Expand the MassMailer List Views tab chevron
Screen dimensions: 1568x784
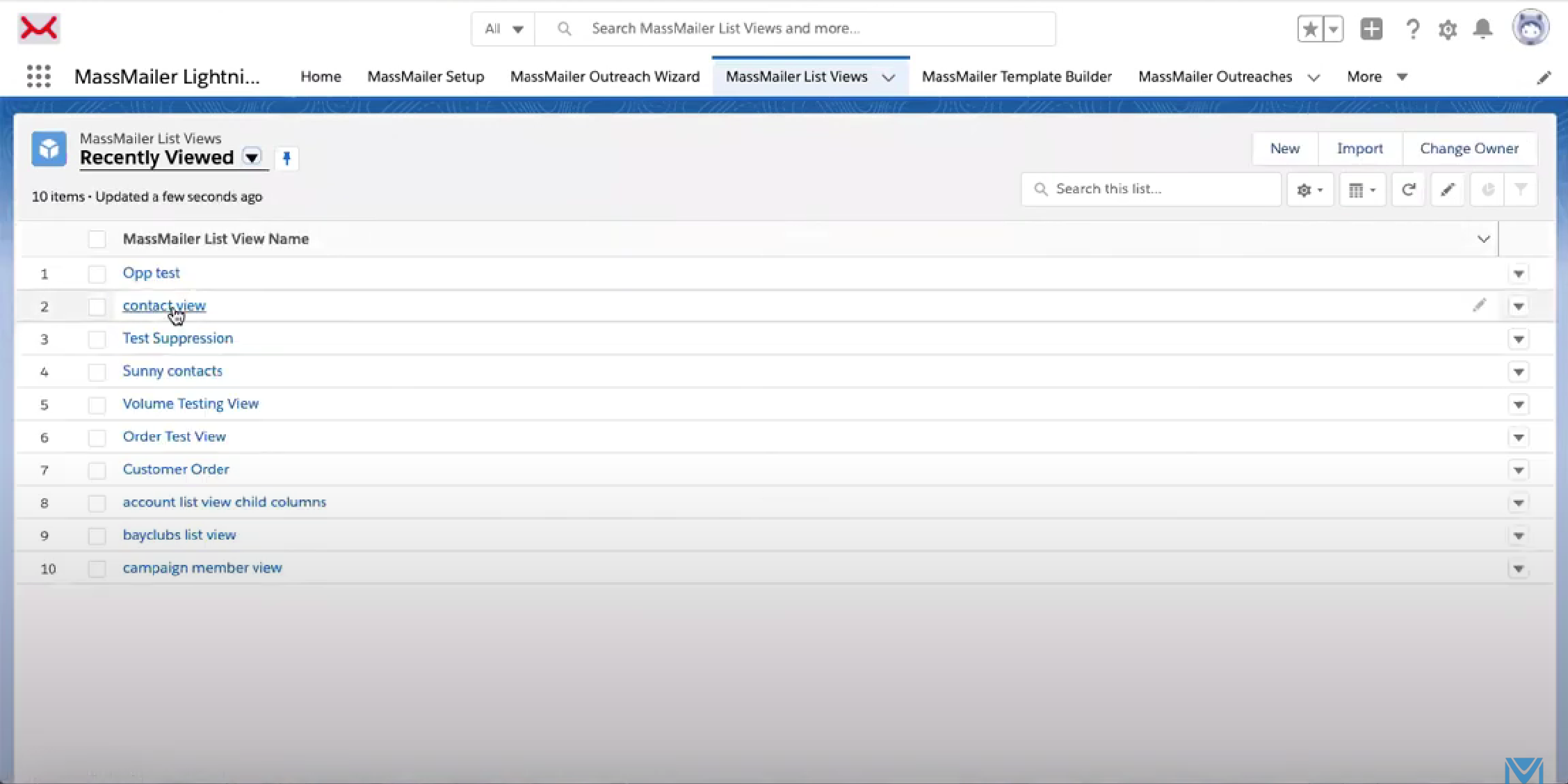[889, 77]
